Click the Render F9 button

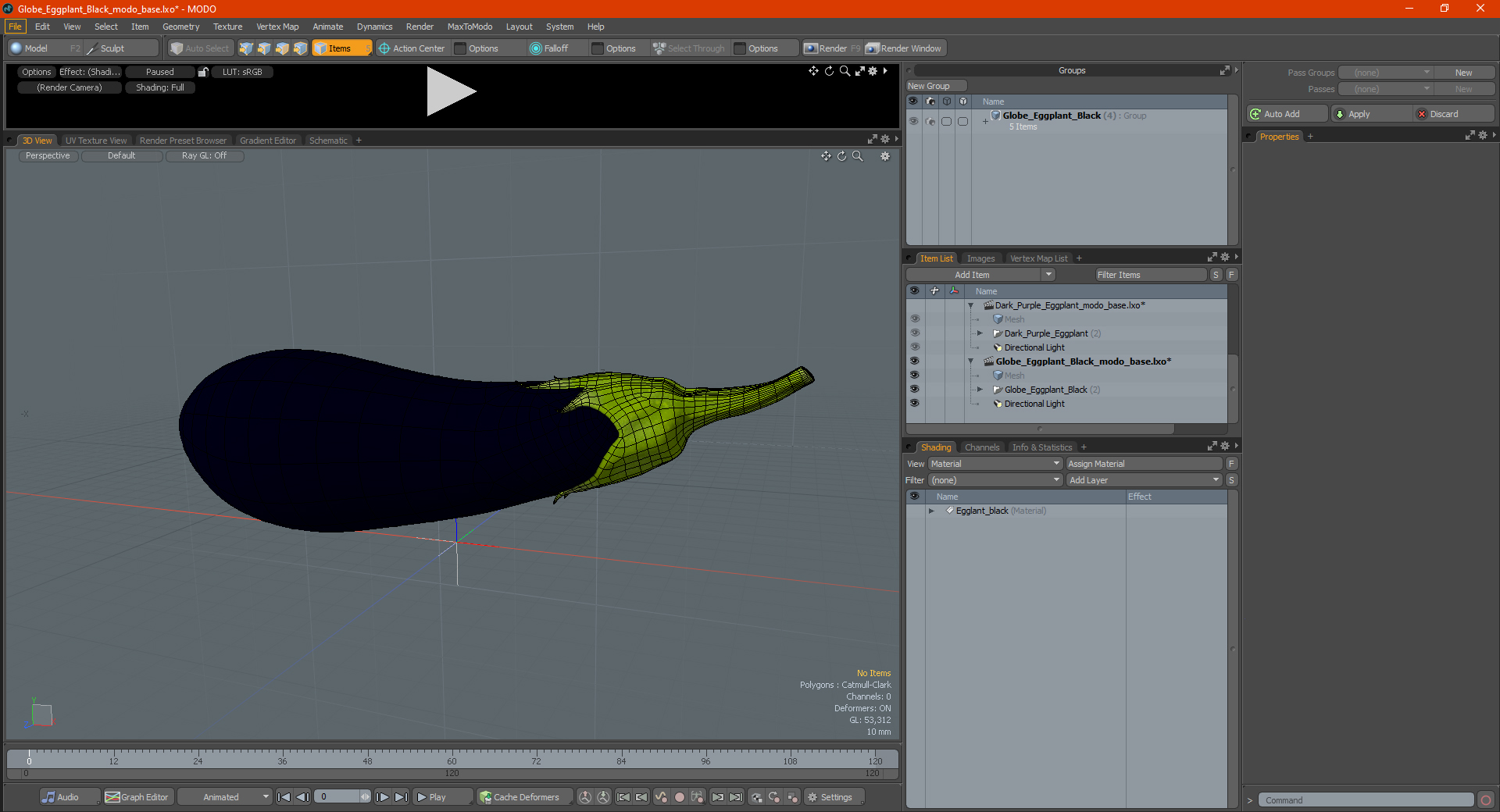pos(832,48)
